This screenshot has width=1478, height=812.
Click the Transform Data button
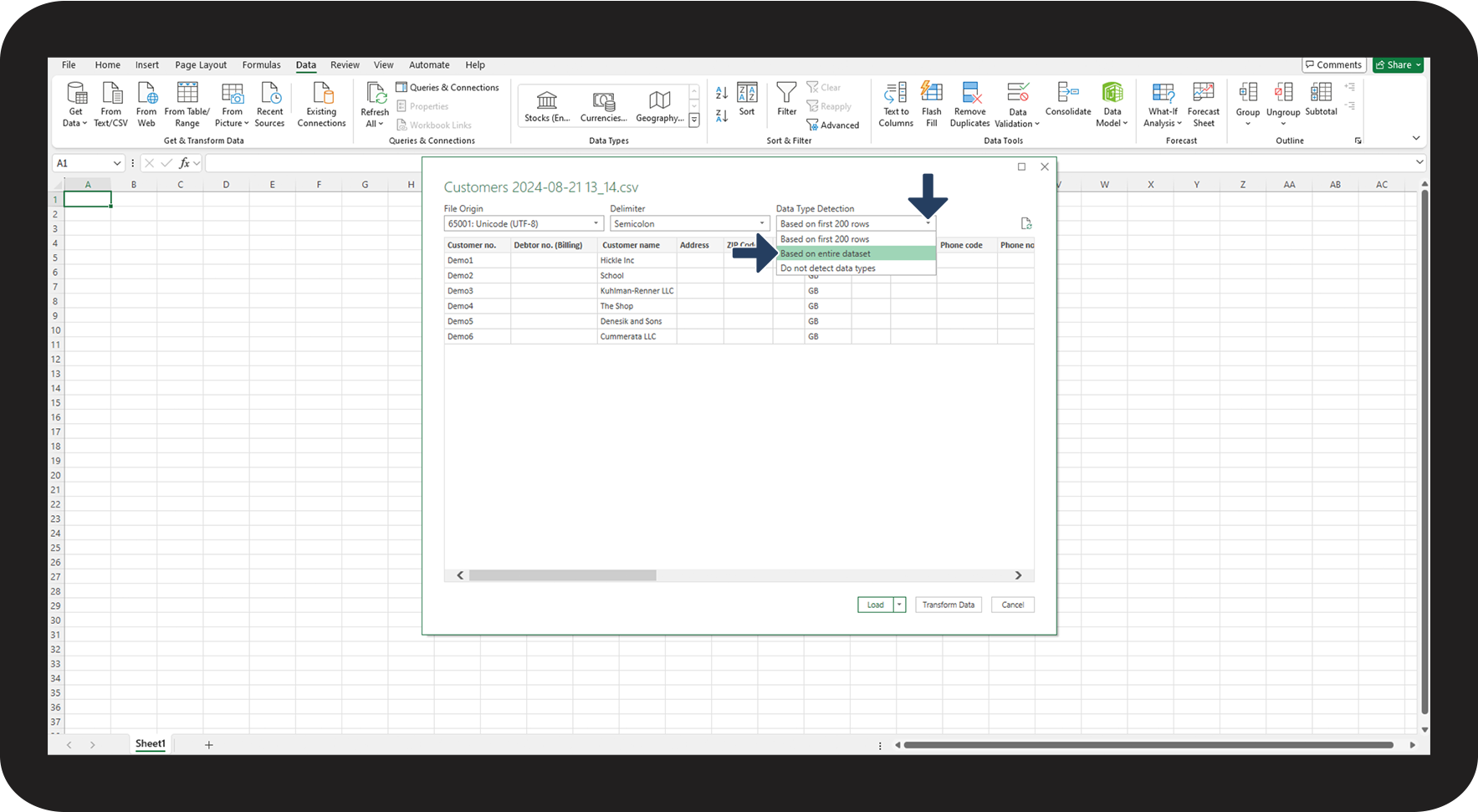point(949,605)
